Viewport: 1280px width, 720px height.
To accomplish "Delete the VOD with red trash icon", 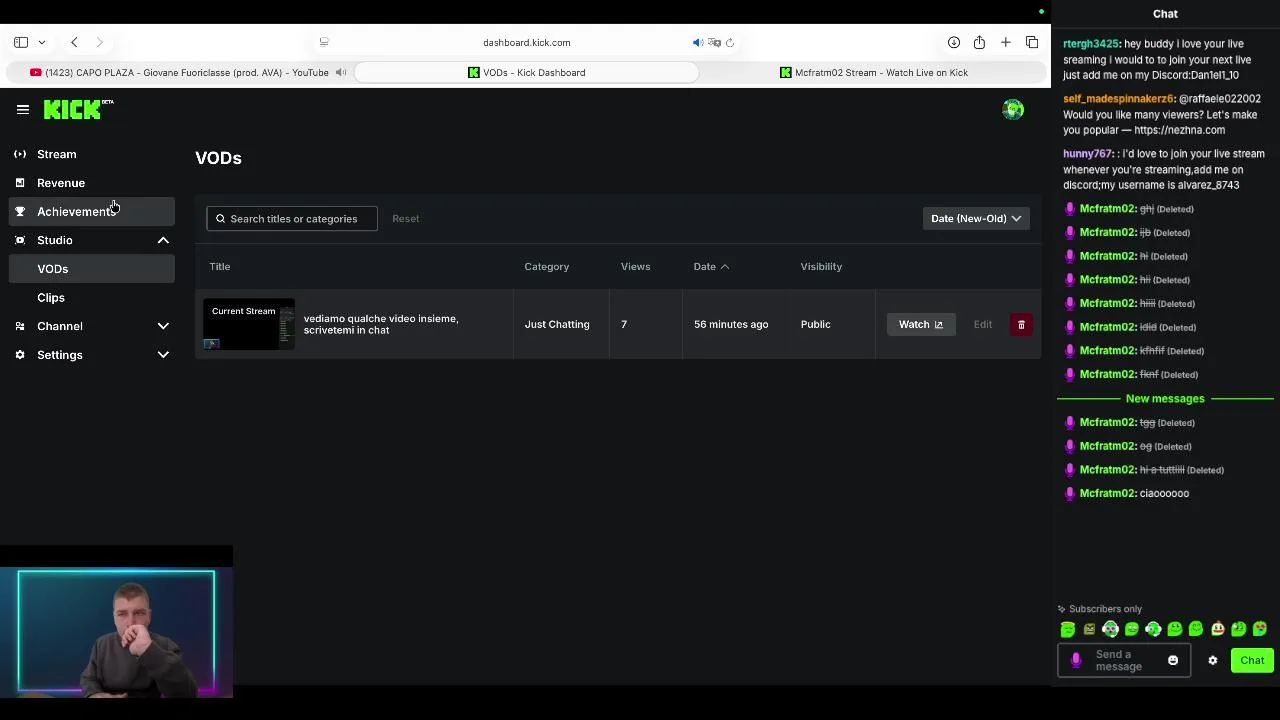I will 1021,324.
